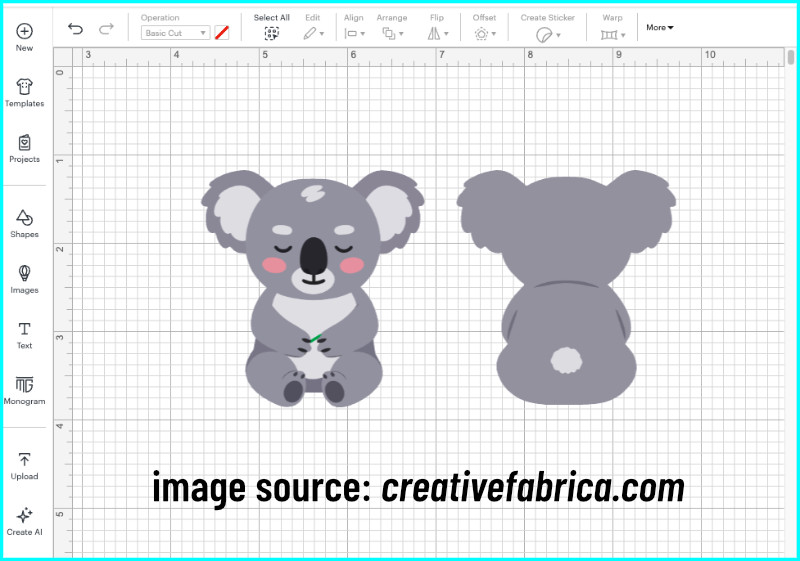Screen dimensions: 800x561
Task: Expand the Create Sticker dropdown arrow
Action: (x=559, y=35)
